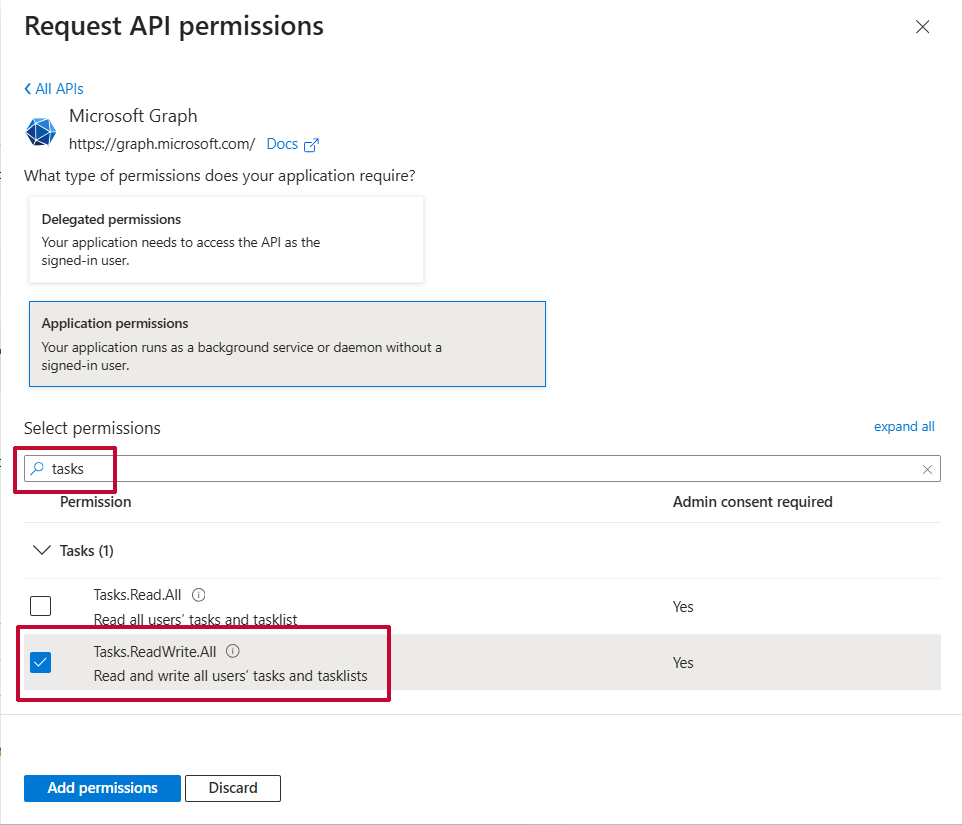Screen dimensions: 962x825
Task: Click the Discard button
Action: [x=232, y=788]
